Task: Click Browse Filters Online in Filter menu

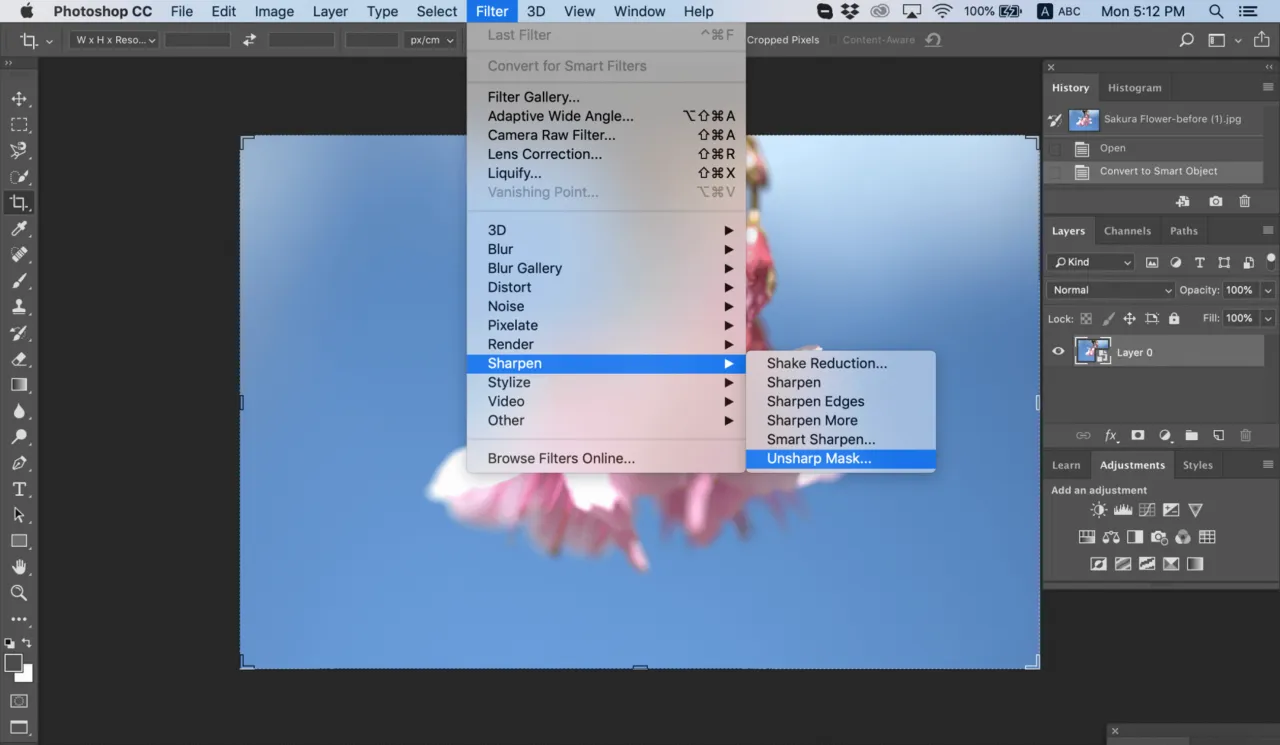Action: 559,458
